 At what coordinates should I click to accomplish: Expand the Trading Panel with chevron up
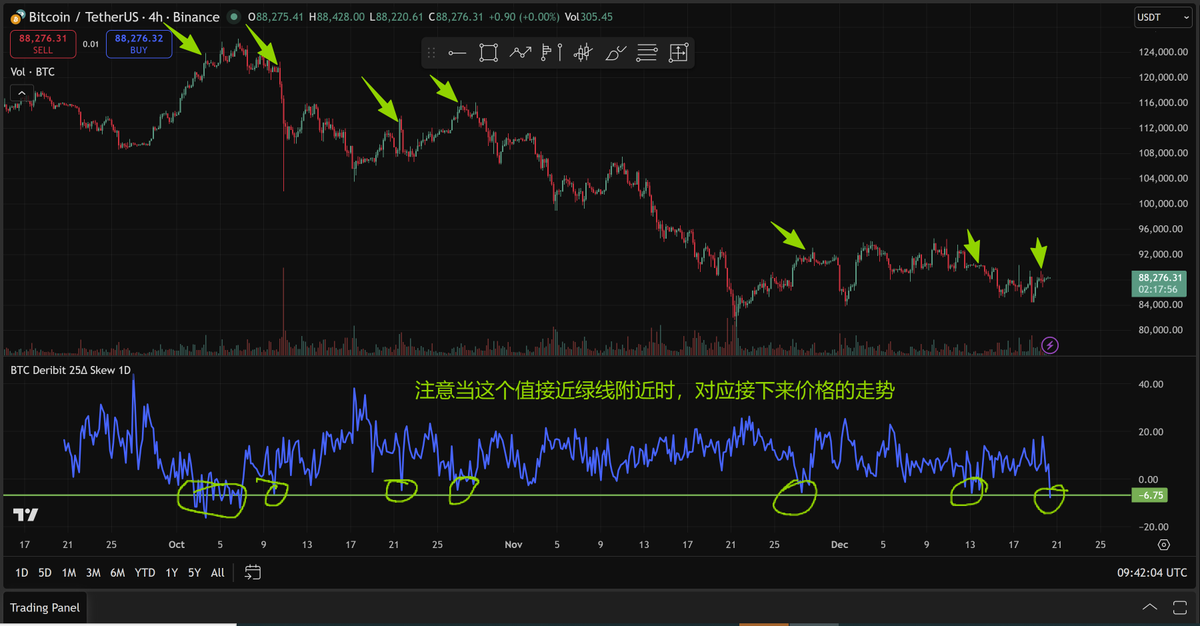pyautogui.click(x=1150, y=607)
